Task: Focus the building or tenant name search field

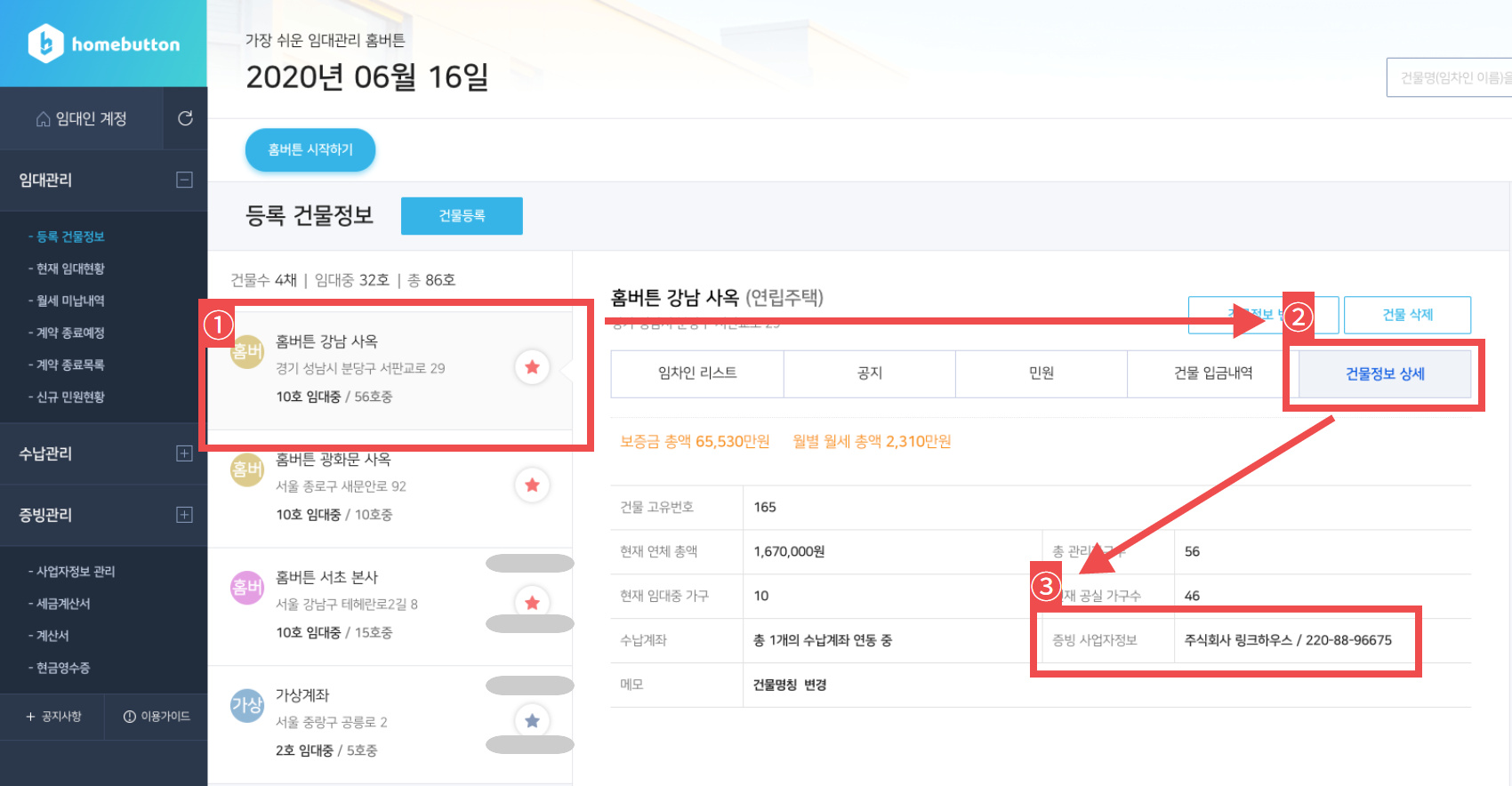Action: (x=1450, y=77)
